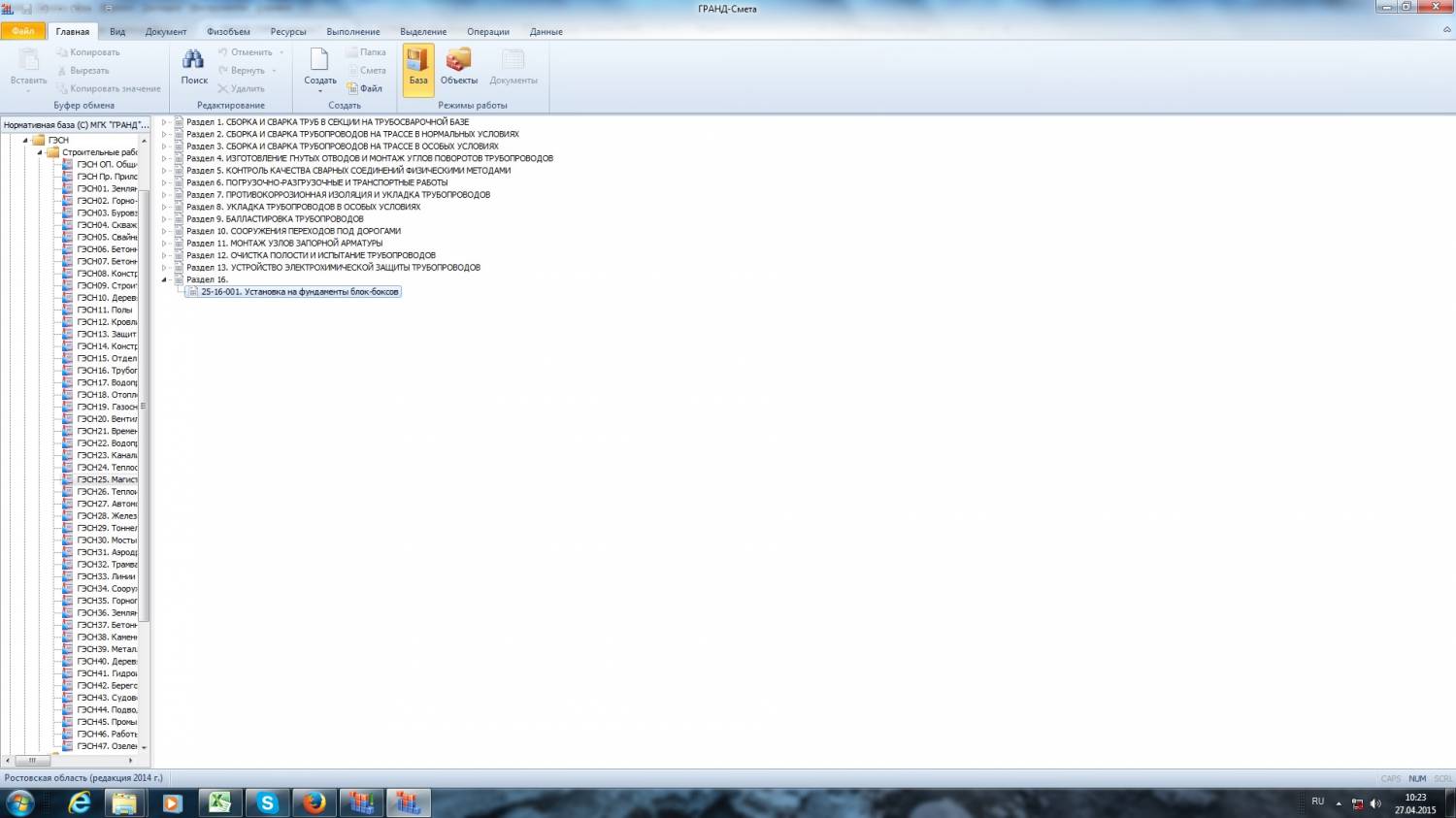Switch to the Документ ribbon tab
This screenshot has height=818, width=1456.
tap(166, 32)
